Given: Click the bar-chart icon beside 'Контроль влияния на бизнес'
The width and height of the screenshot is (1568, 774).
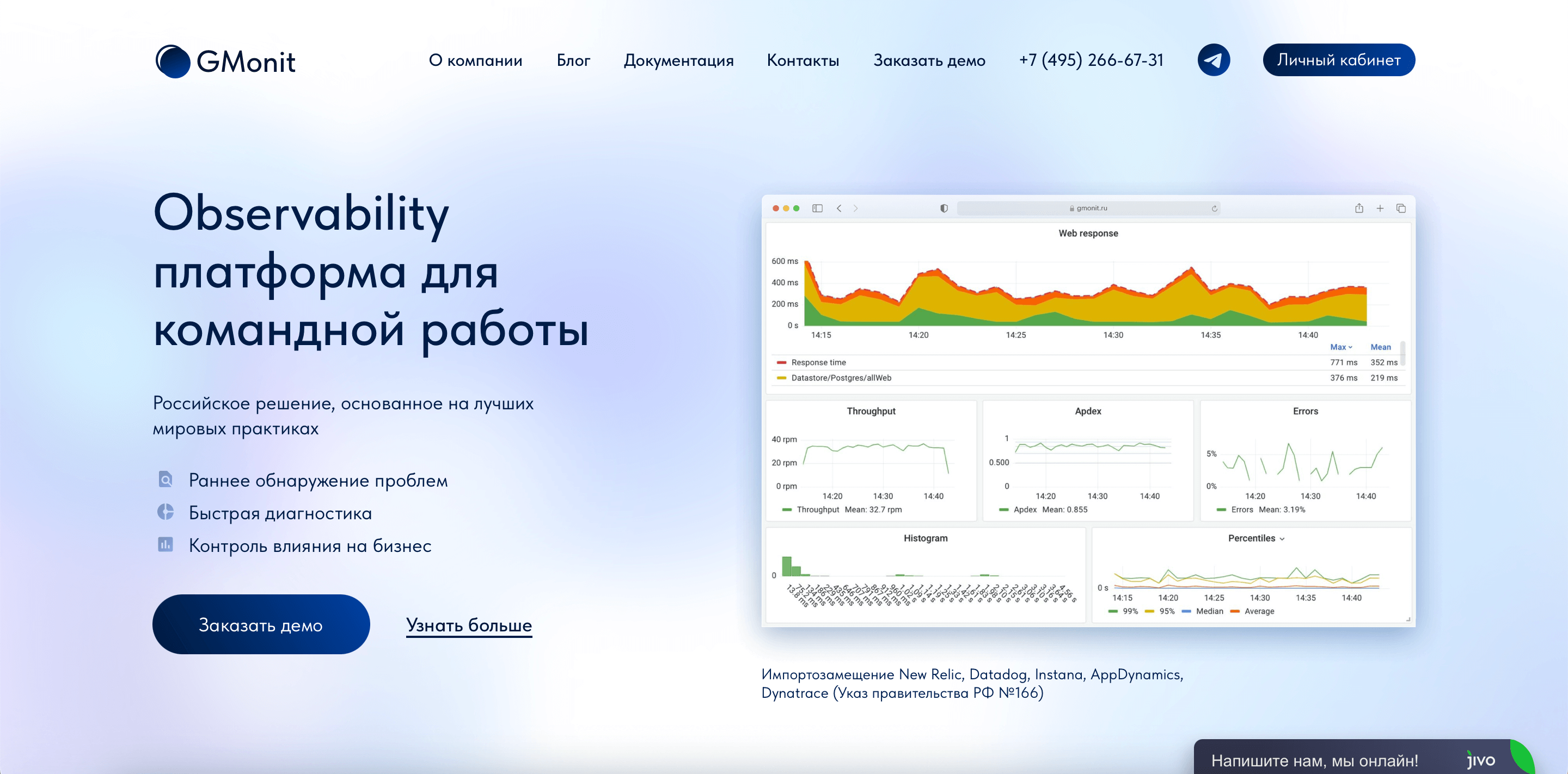Looking at the screenshot, I should pos(166,545).
